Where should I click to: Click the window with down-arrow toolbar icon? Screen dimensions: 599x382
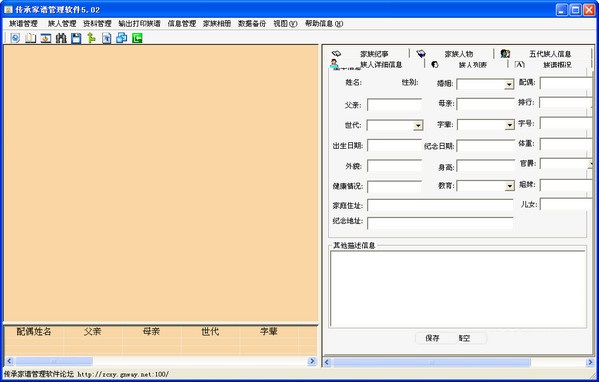click(x=46, y=38)
